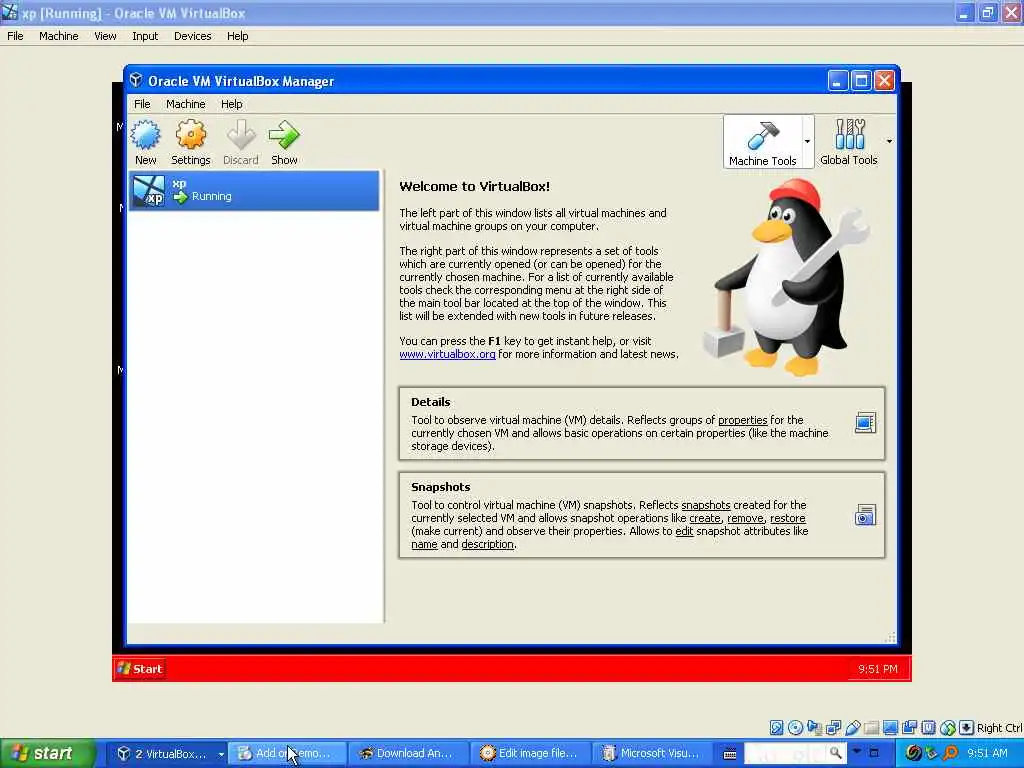Switch to 'Edit image file...' taskbar item

tap(528, 753)
